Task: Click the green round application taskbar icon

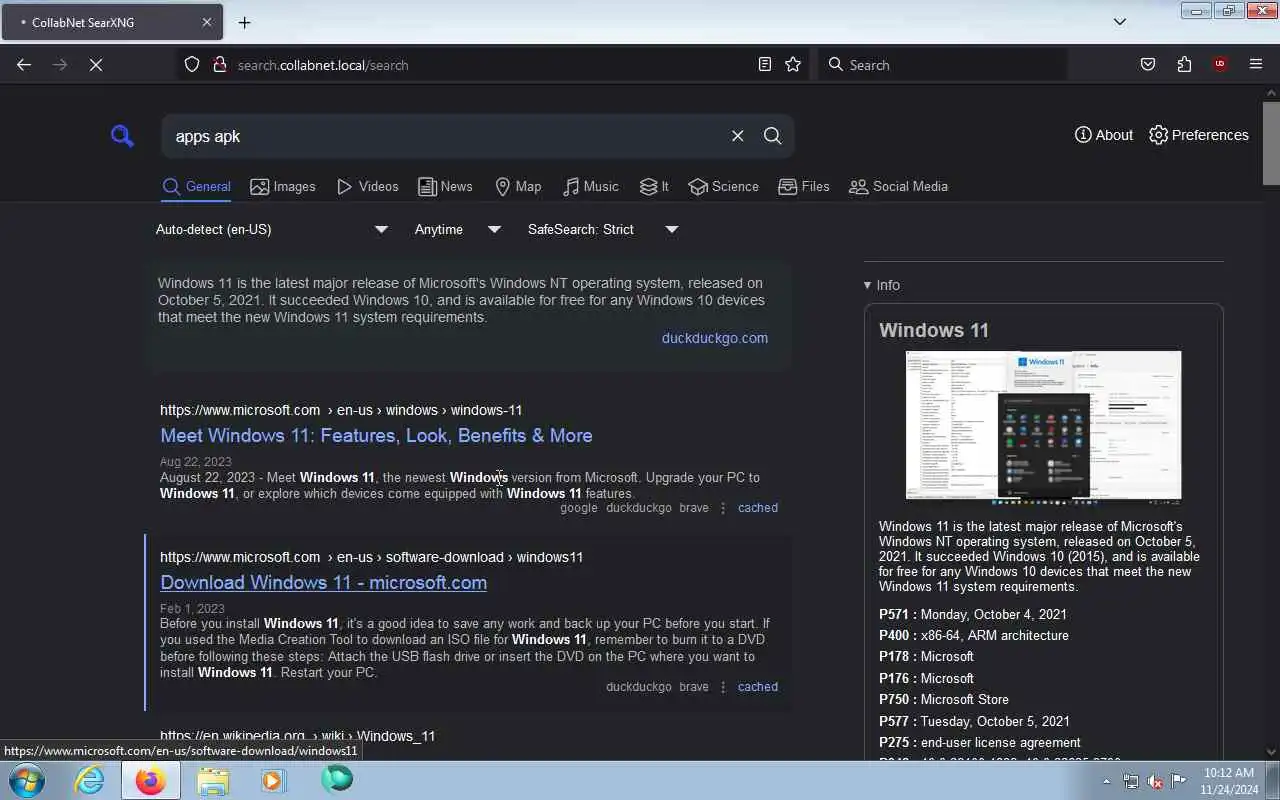Action: 337,779
